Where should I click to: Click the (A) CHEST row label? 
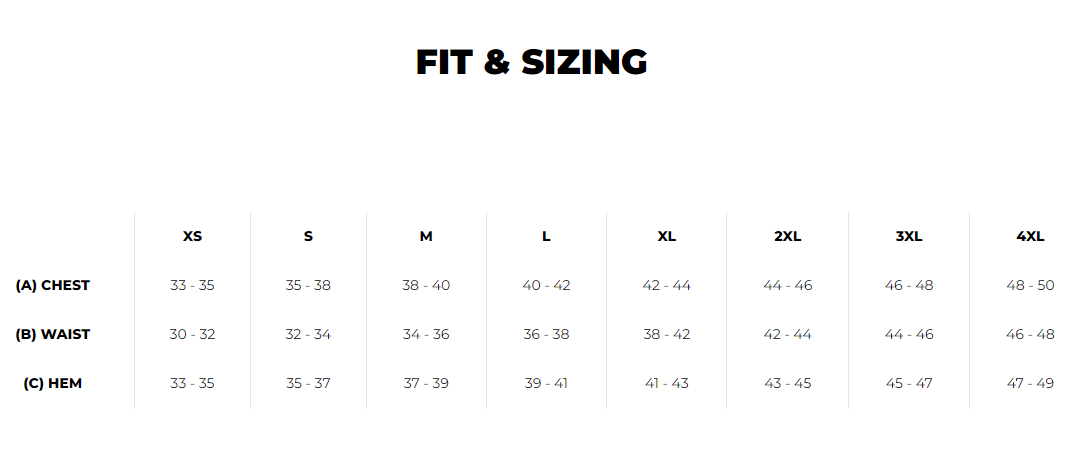[53, 285]
